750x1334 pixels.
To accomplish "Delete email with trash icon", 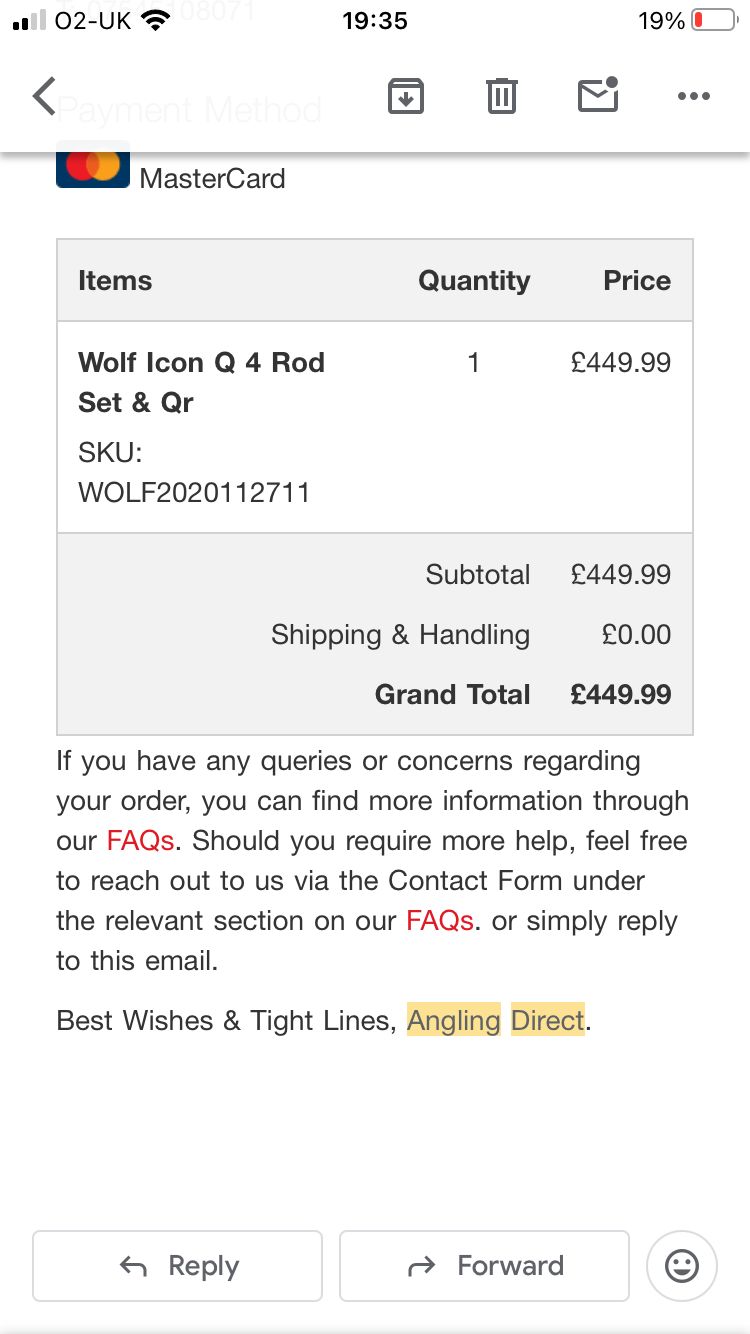I will point(501,96).
